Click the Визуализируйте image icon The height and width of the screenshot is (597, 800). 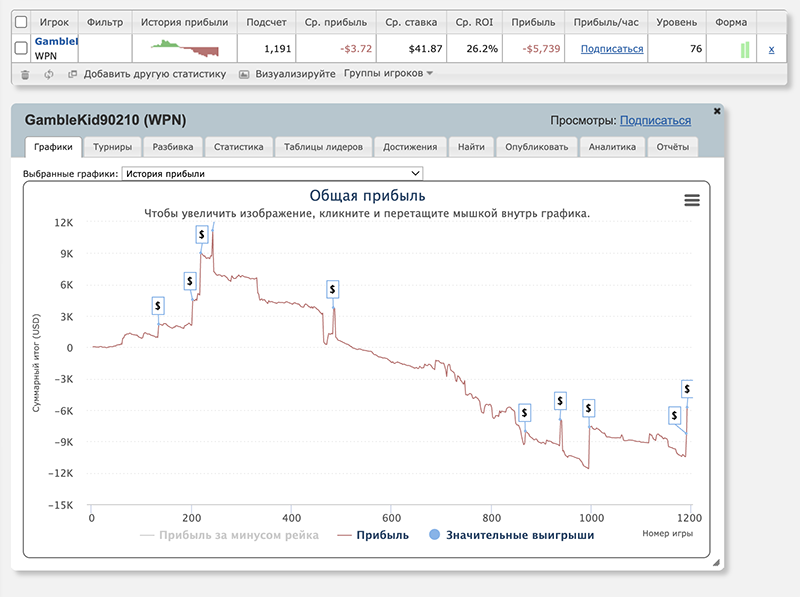tap(244, 74)
